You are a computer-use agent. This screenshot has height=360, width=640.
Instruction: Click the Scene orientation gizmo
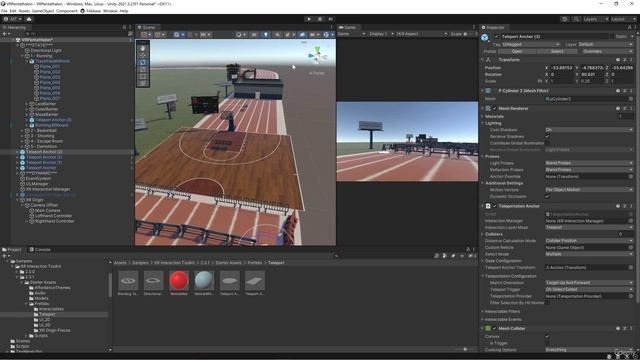(x=317, y=55)
